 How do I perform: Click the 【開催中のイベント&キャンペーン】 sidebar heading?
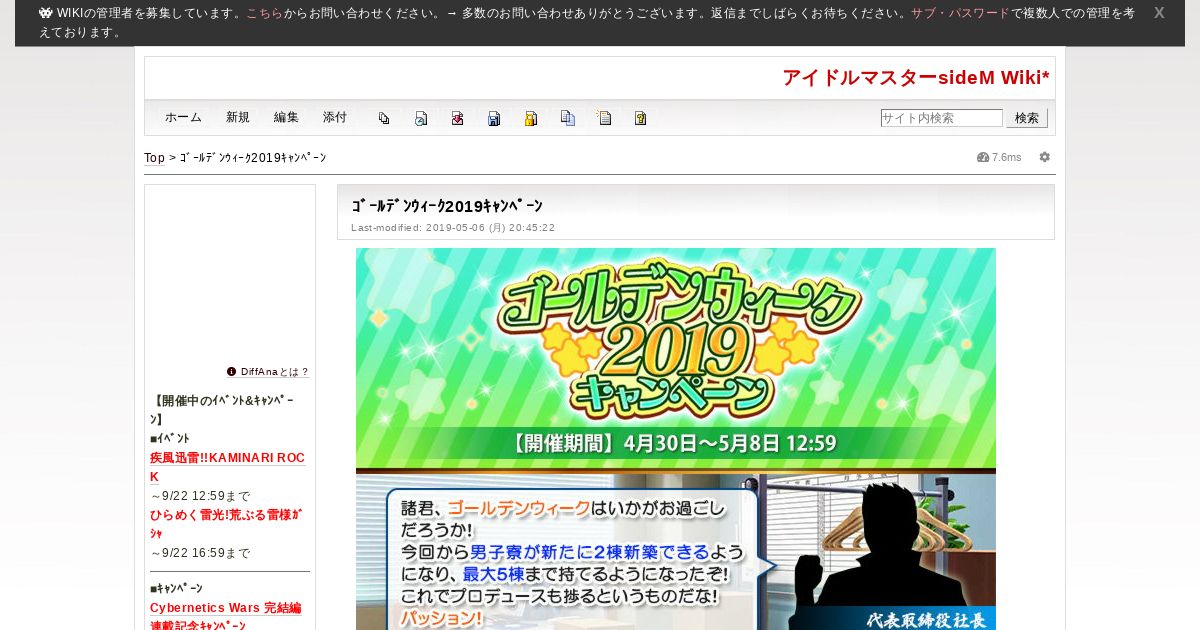pyautogui.click(x=223, y=410)
